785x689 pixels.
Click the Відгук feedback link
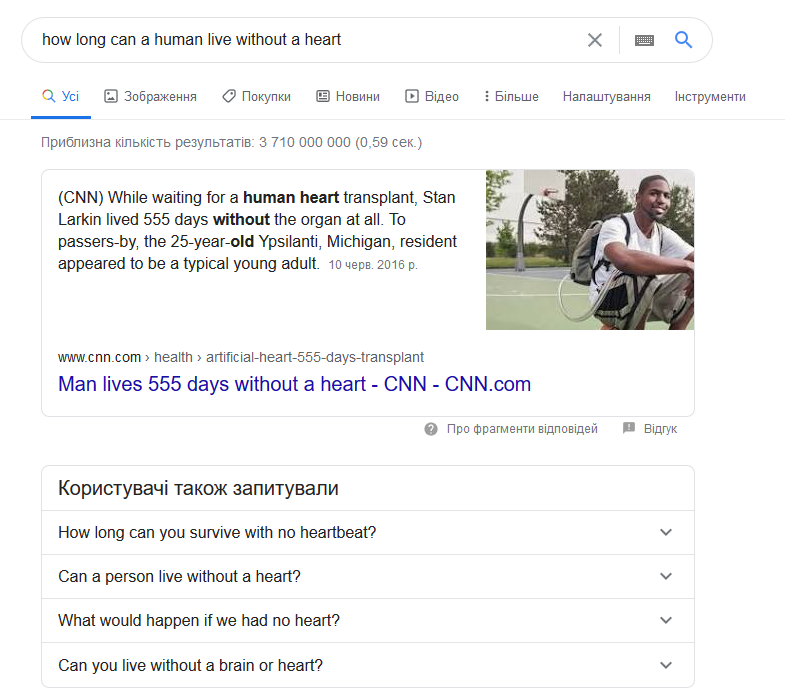click(660, 429)
